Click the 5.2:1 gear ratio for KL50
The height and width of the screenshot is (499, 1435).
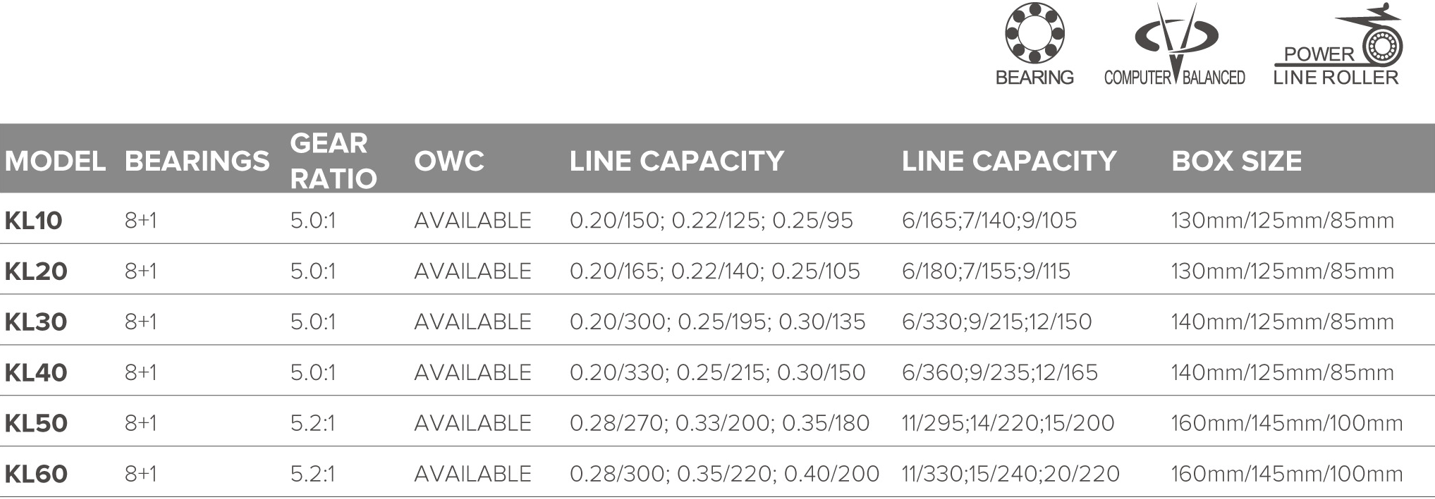(311, 423)
